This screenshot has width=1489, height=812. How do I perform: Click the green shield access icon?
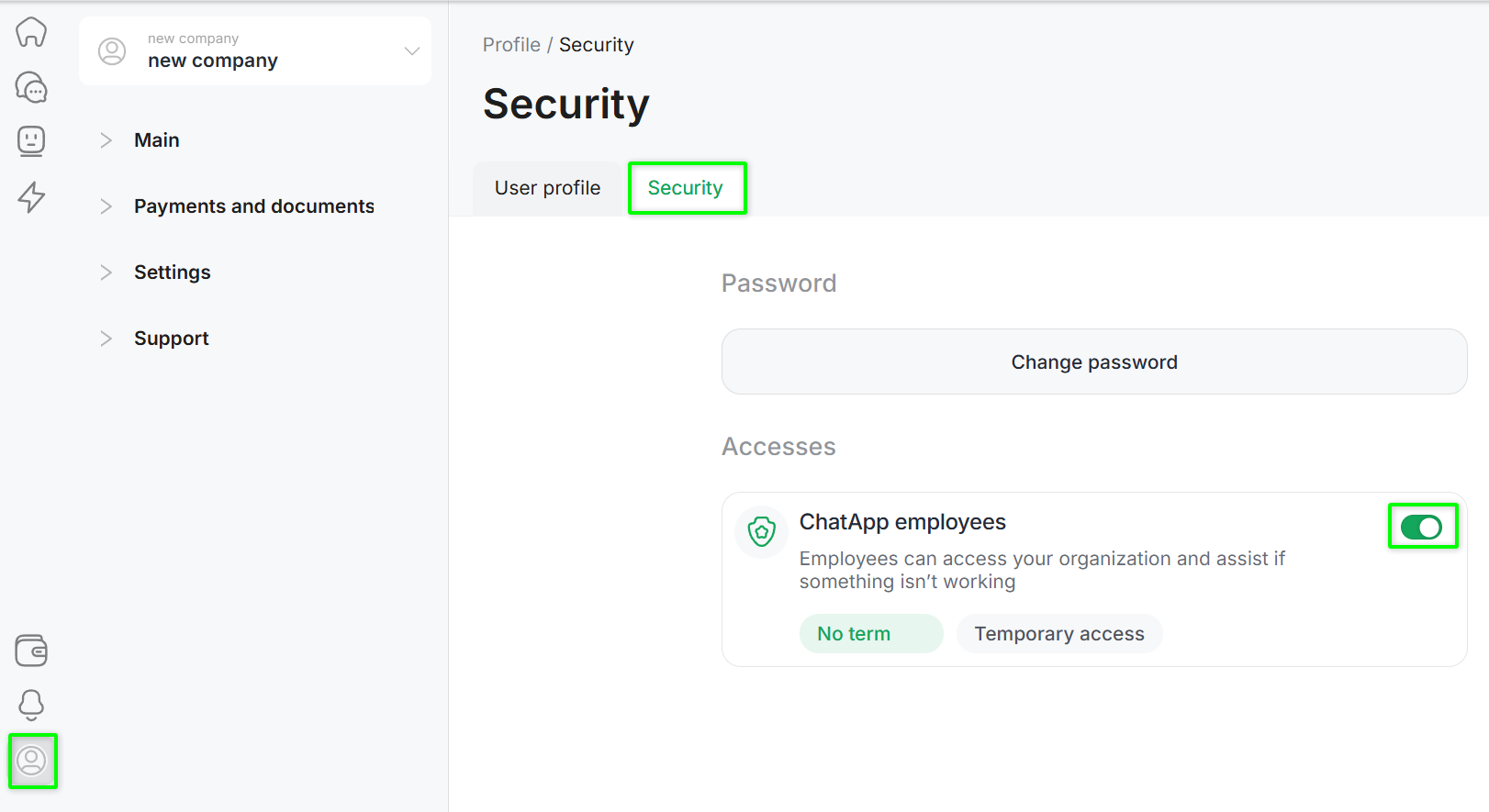(761, 531)
